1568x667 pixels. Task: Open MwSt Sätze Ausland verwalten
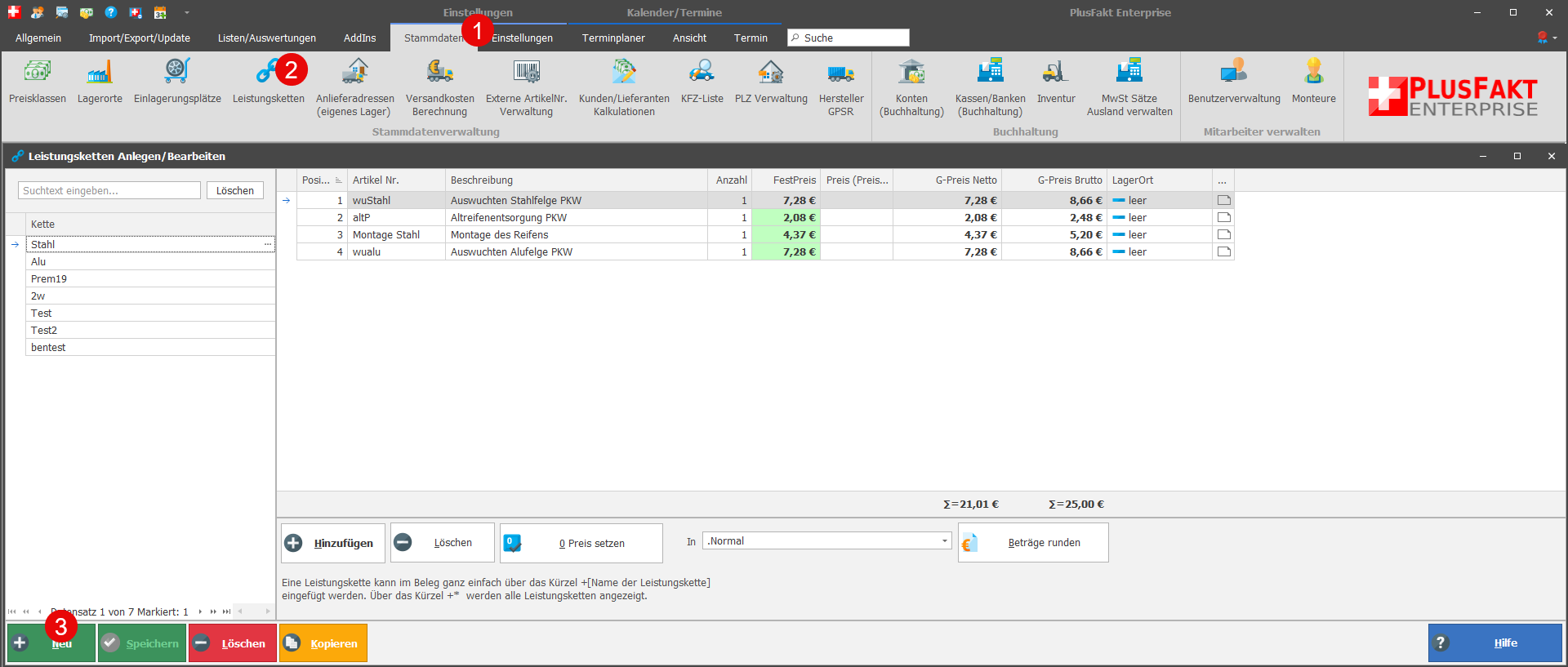[1129, 87]
